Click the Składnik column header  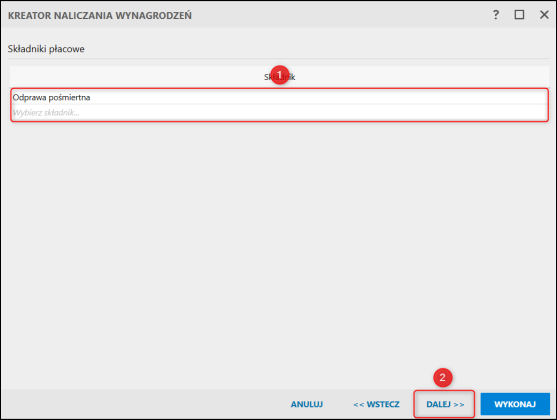[279, 77]
